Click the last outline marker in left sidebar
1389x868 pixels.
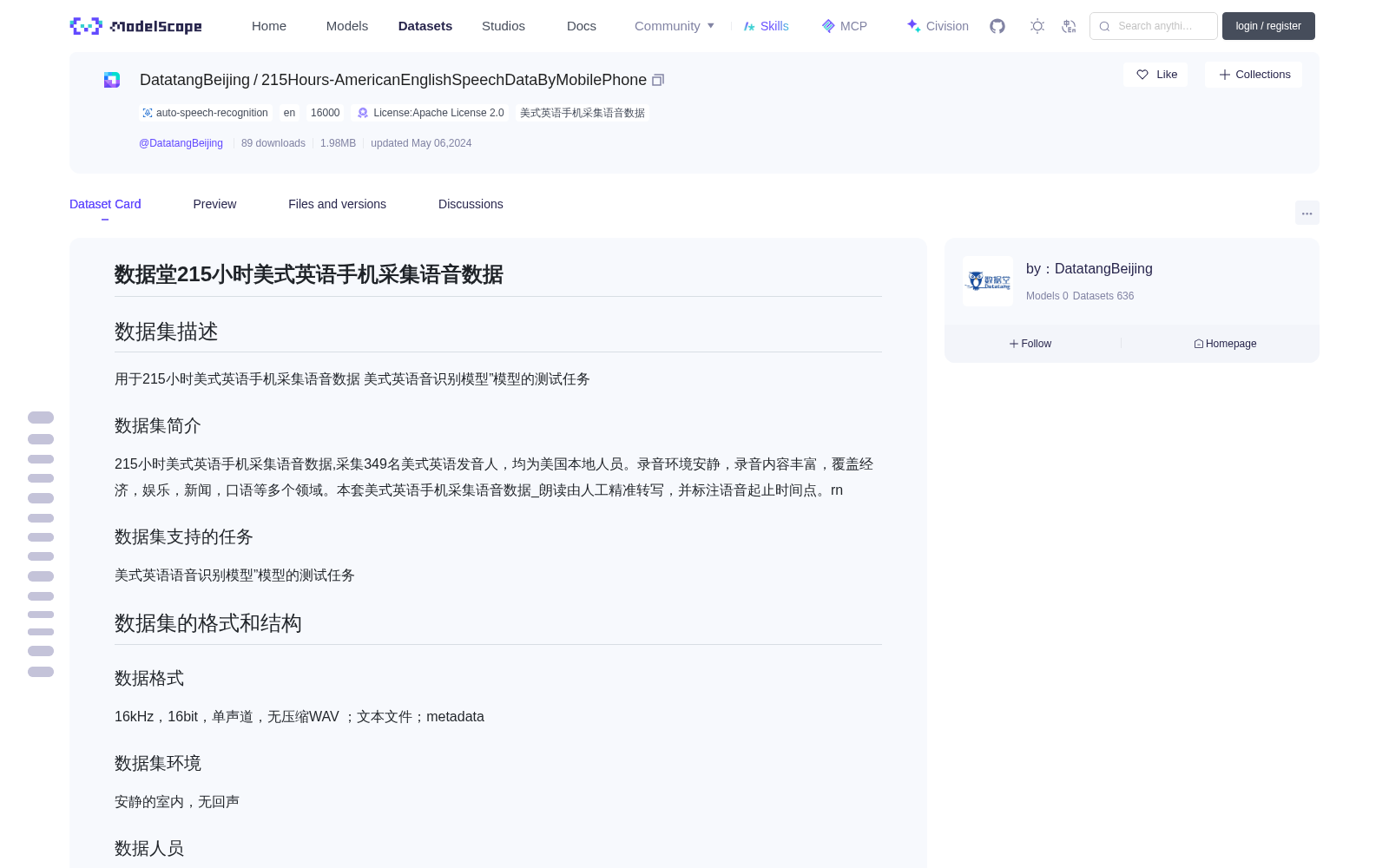pos(41,672)
